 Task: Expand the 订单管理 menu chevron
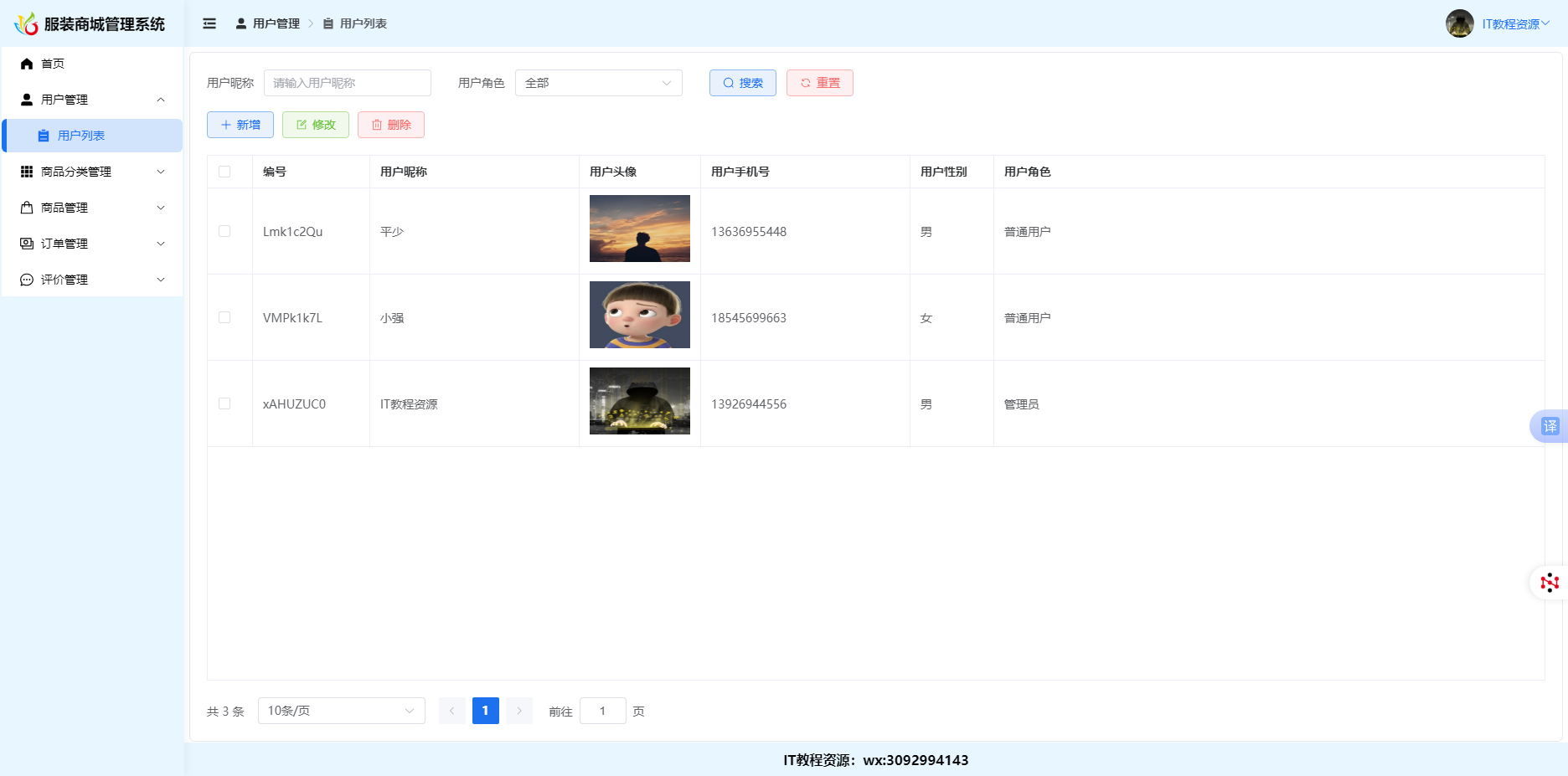[161, 244]
